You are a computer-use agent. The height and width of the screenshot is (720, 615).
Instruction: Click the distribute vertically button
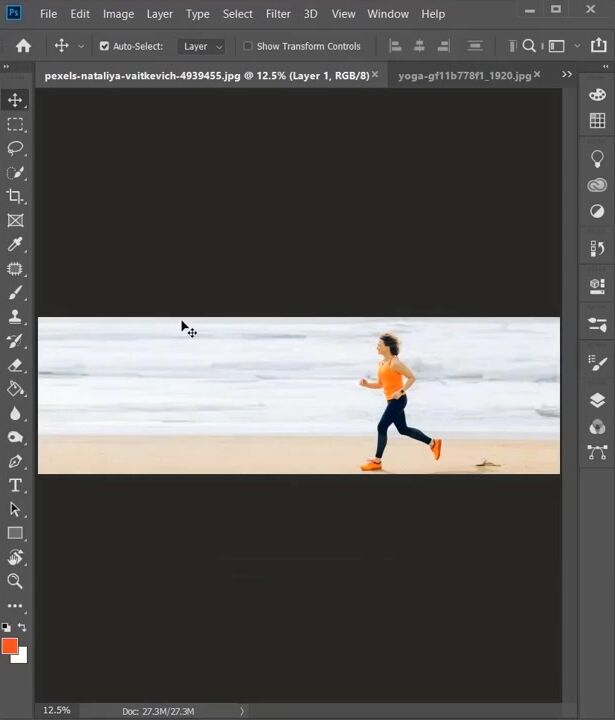point(474,46)
